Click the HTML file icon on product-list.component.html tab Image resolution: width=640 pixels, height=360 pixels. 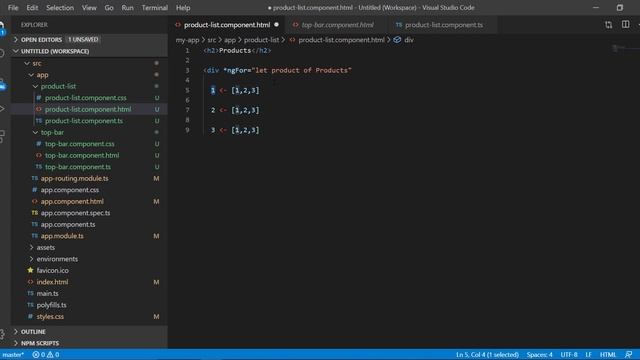pos(178,25)
